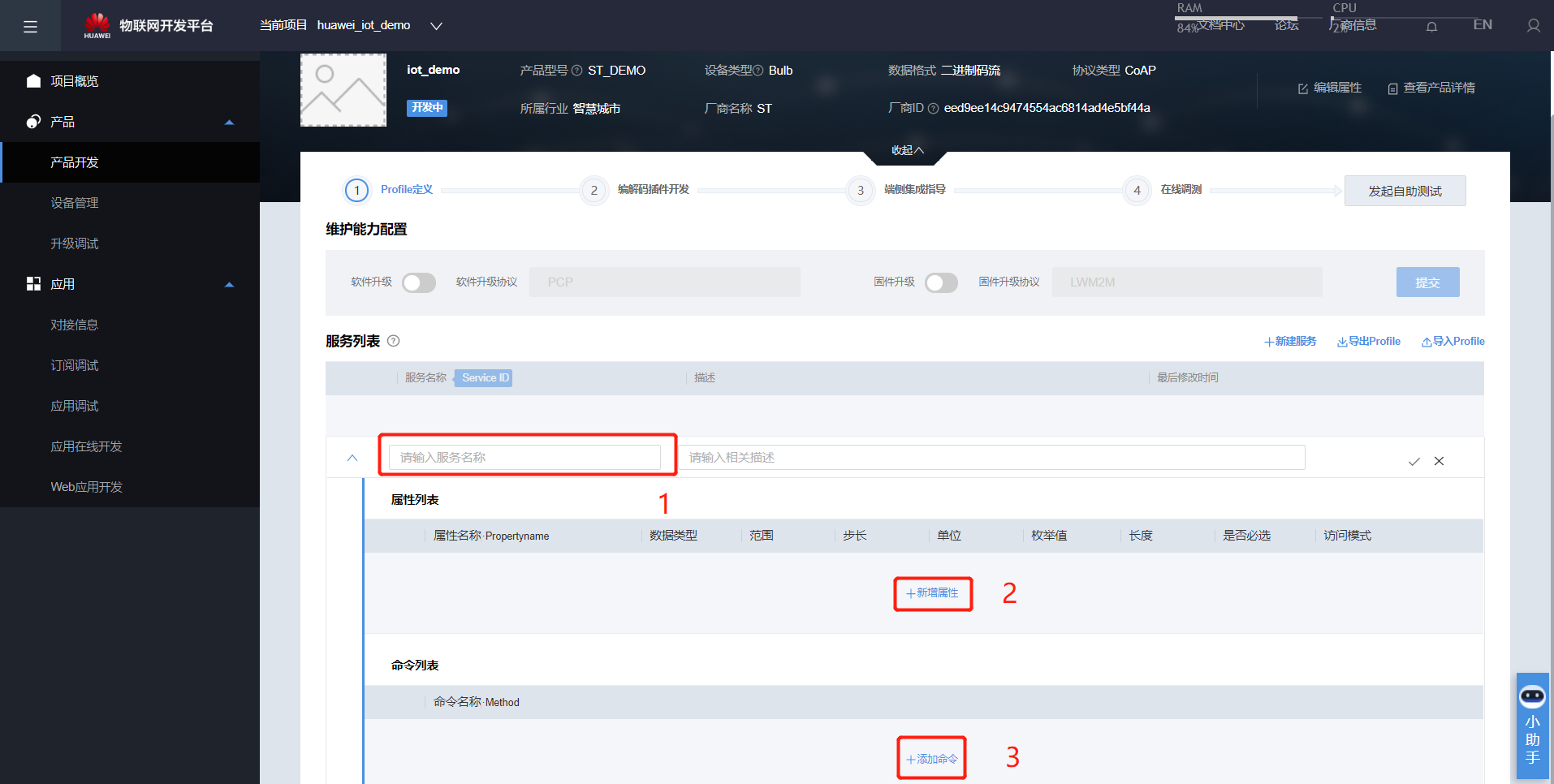Click 导入Profile link
The width and height of the screenshot is (1554, 784).
point(1453,342)
